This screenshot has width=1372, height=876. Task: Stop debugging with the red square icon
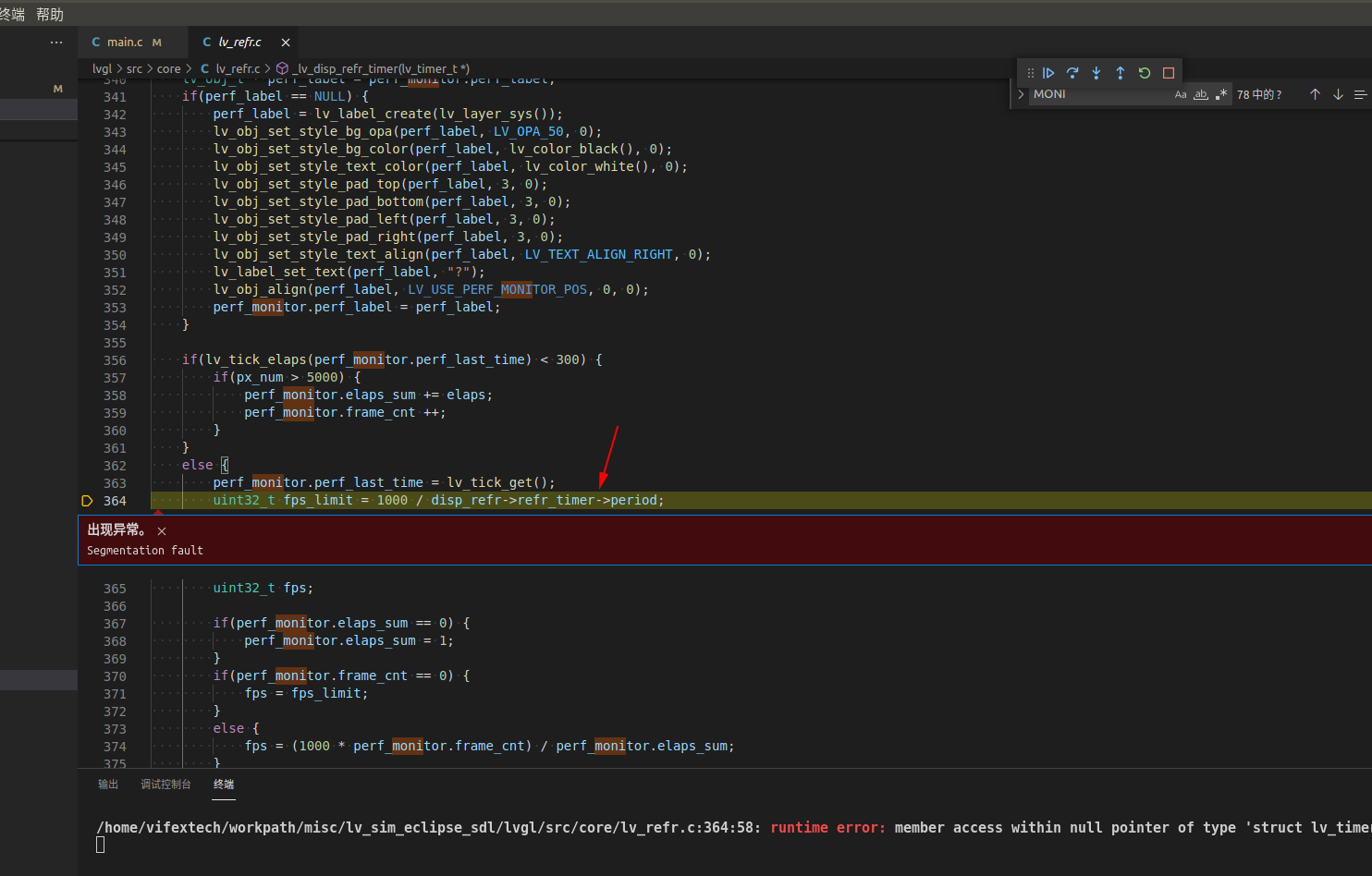(x=1168, y=72)
